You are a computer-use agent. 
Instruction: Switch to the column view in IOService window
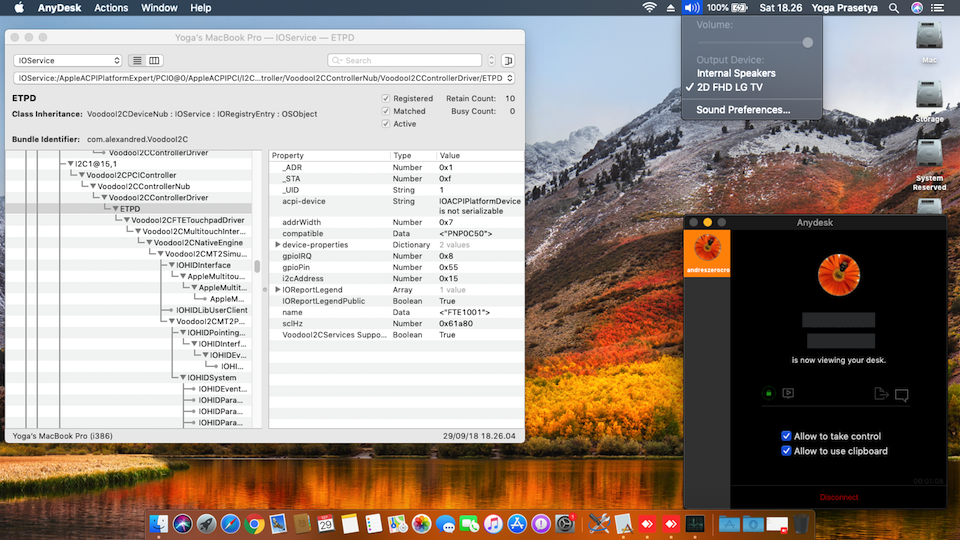point(154,61)
